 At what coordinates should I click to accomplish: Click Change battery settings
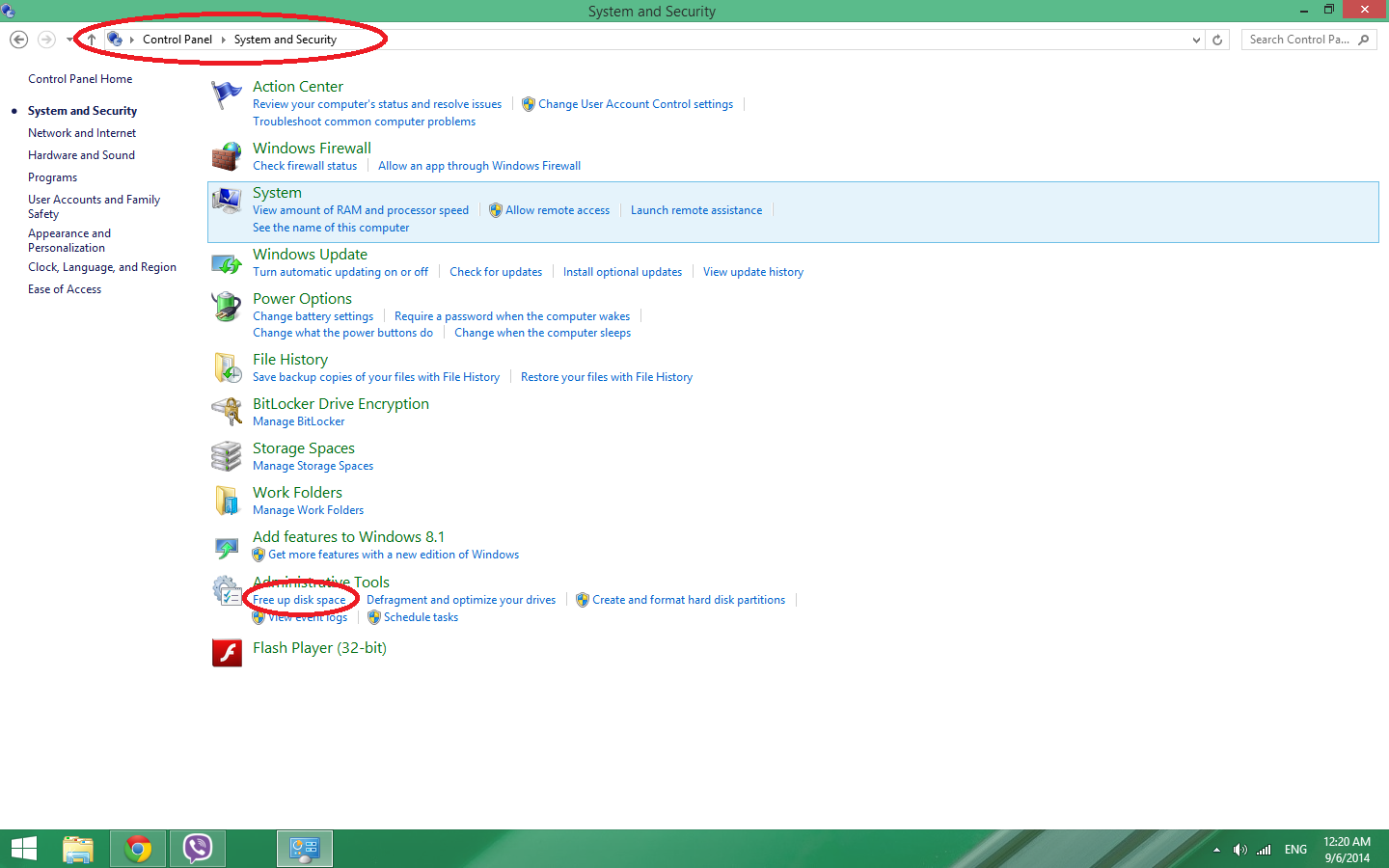(x=313, y=316)
